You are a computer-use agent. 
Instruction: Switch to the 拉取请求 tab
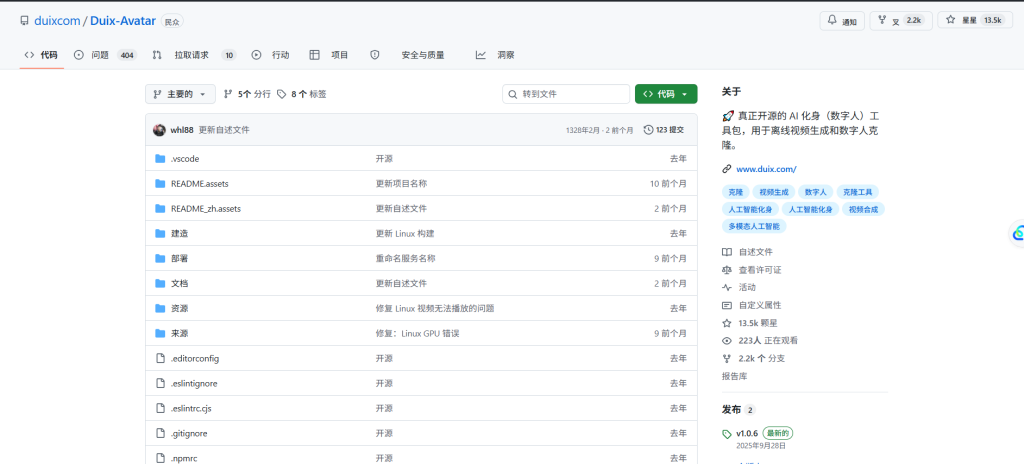tap(194, 55)
